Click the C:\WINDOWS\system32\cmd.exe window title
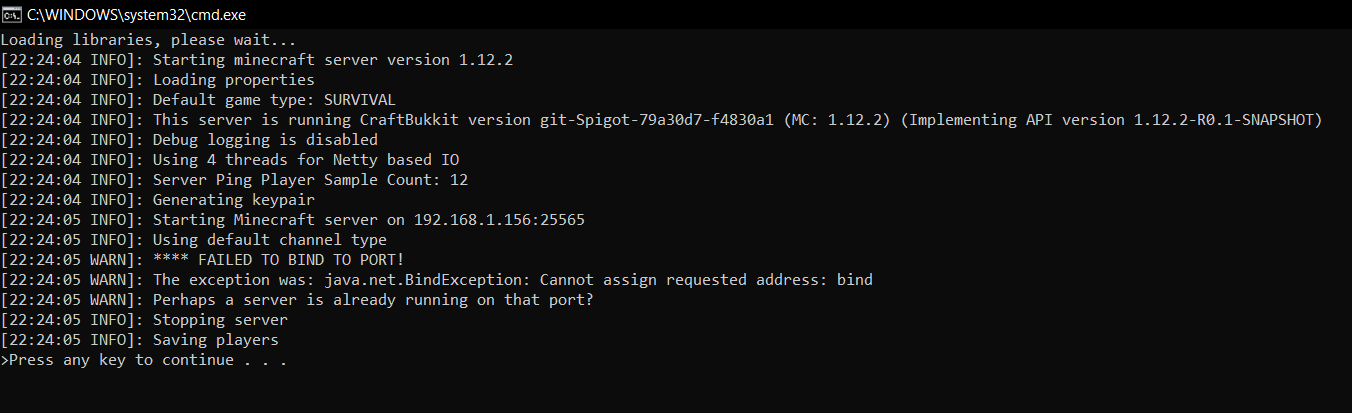Viewport: 1352px width, 413px height. pos(137,14)
